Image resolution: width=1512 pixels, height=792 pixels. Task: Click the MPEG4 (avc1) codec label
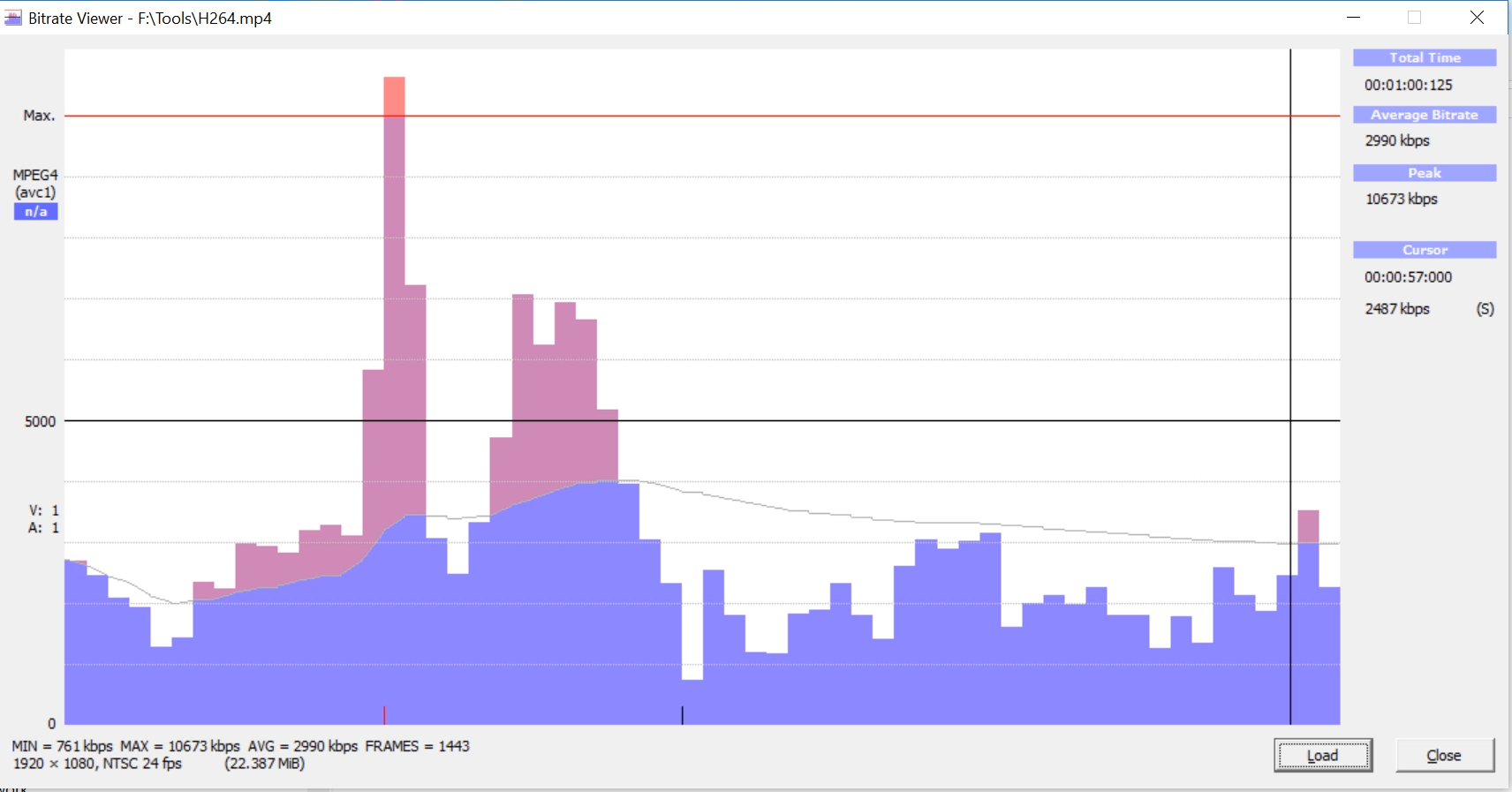[x=35, y=184]
